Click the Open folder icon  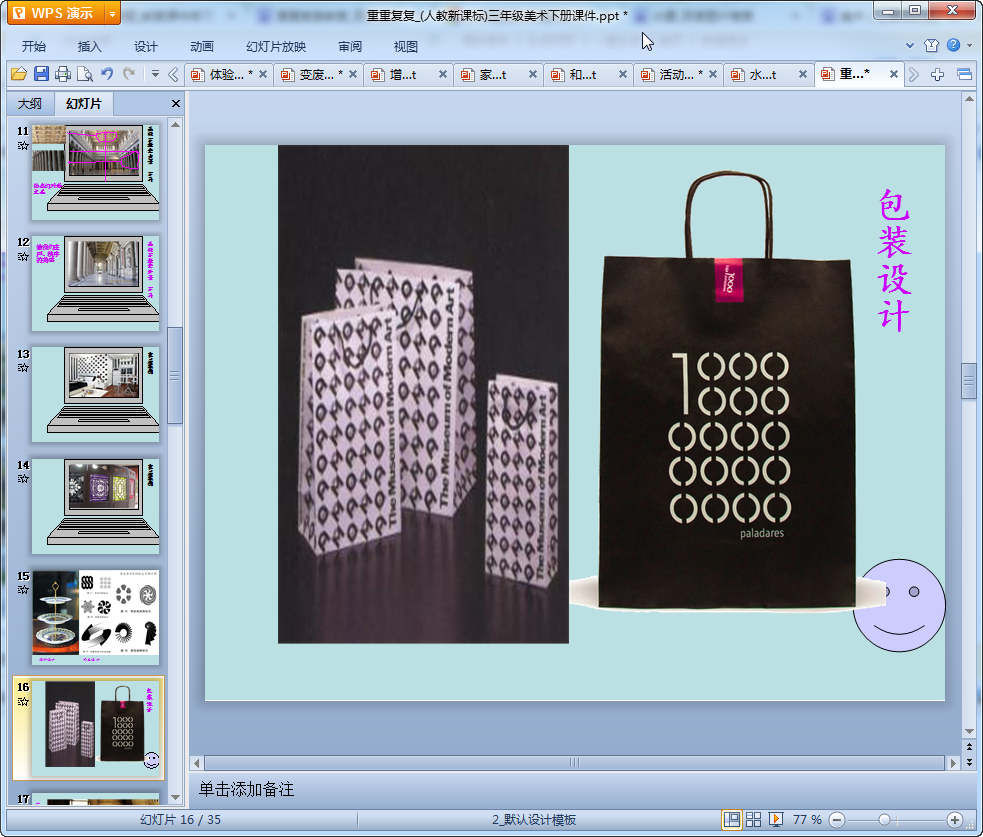click(x=18, y=74)
